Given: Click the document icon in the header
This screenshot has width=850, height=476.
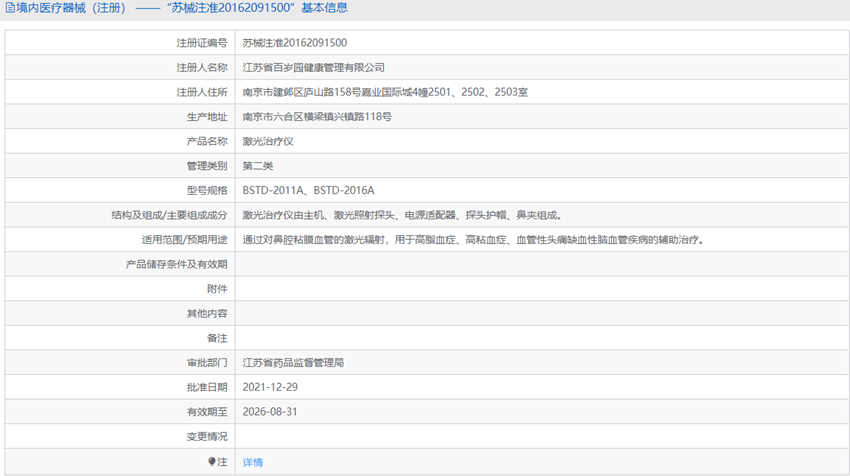Looking at the screenshot, I should [10, 8].
